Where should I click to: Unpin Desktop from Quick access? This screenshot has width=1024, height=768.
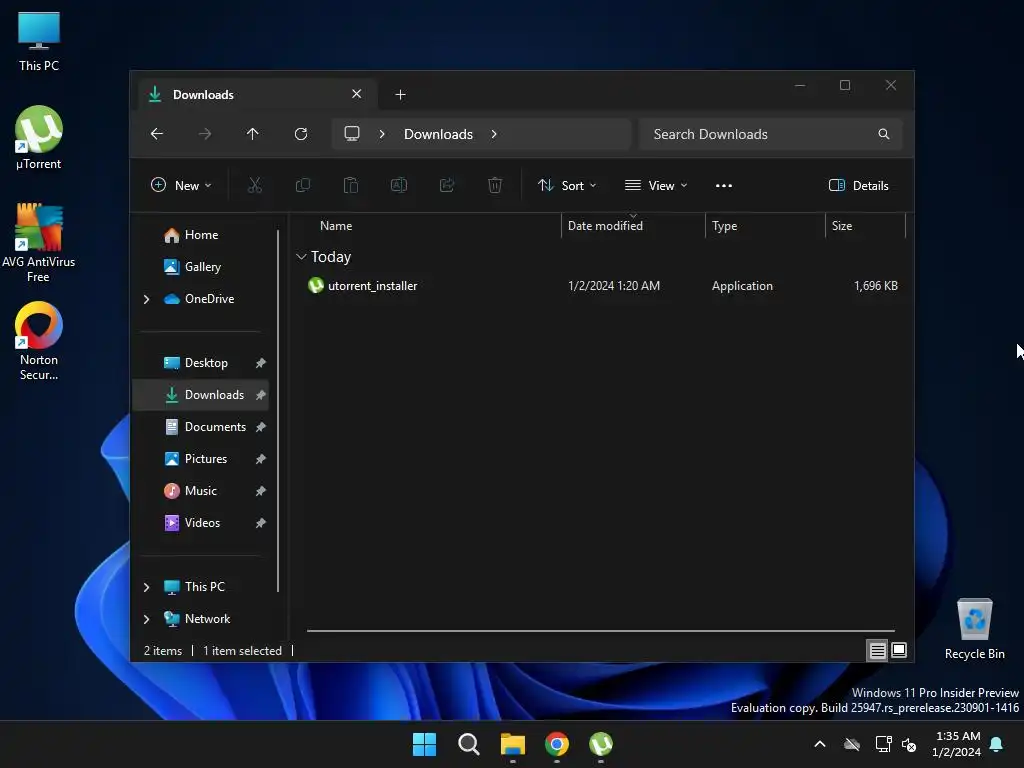point(261,363)
